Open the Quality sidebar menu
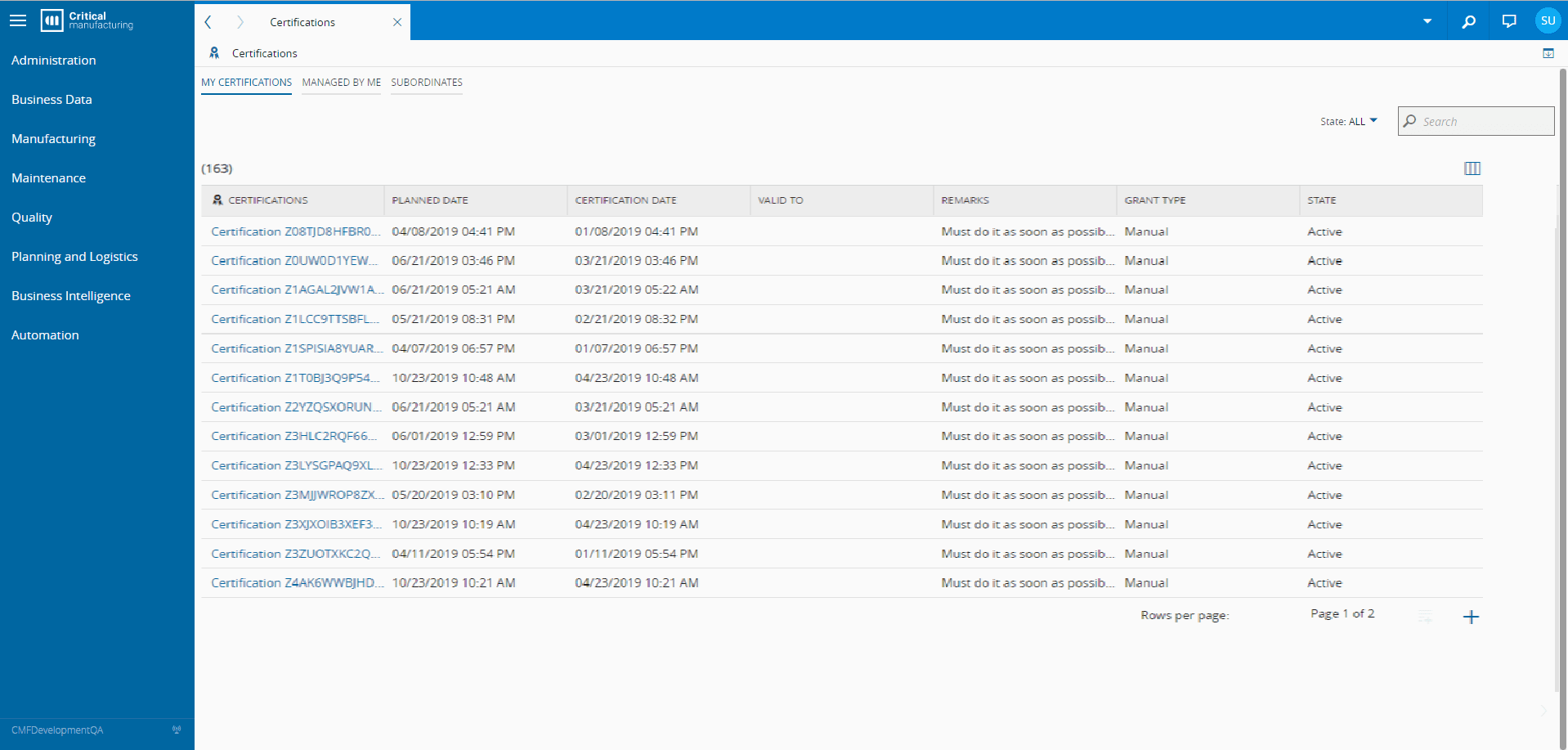Viewport: 1568px width, 750px height. (x=32, y=218)
